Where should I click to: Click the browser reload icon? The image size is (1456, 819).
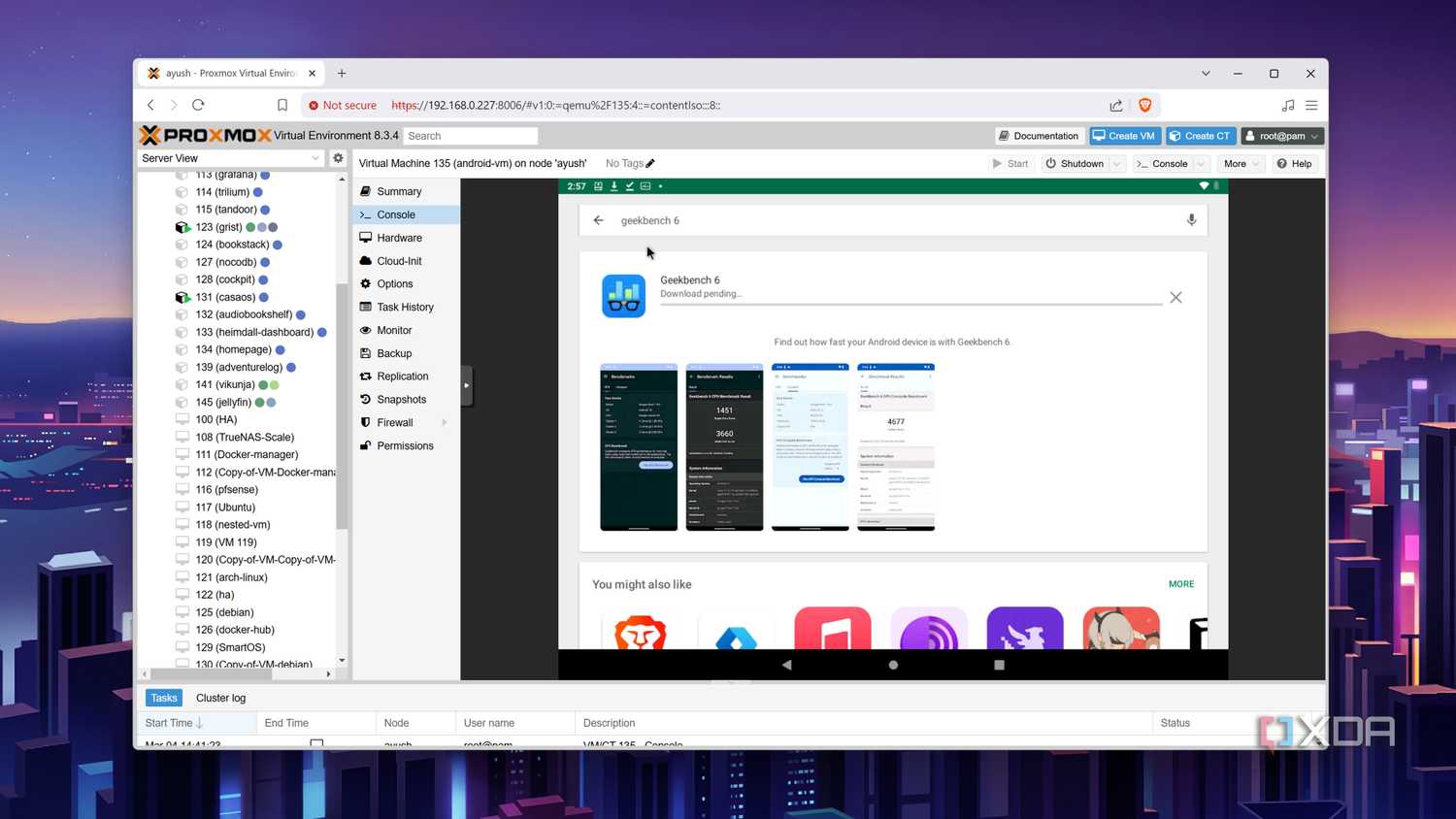point(198,105)
